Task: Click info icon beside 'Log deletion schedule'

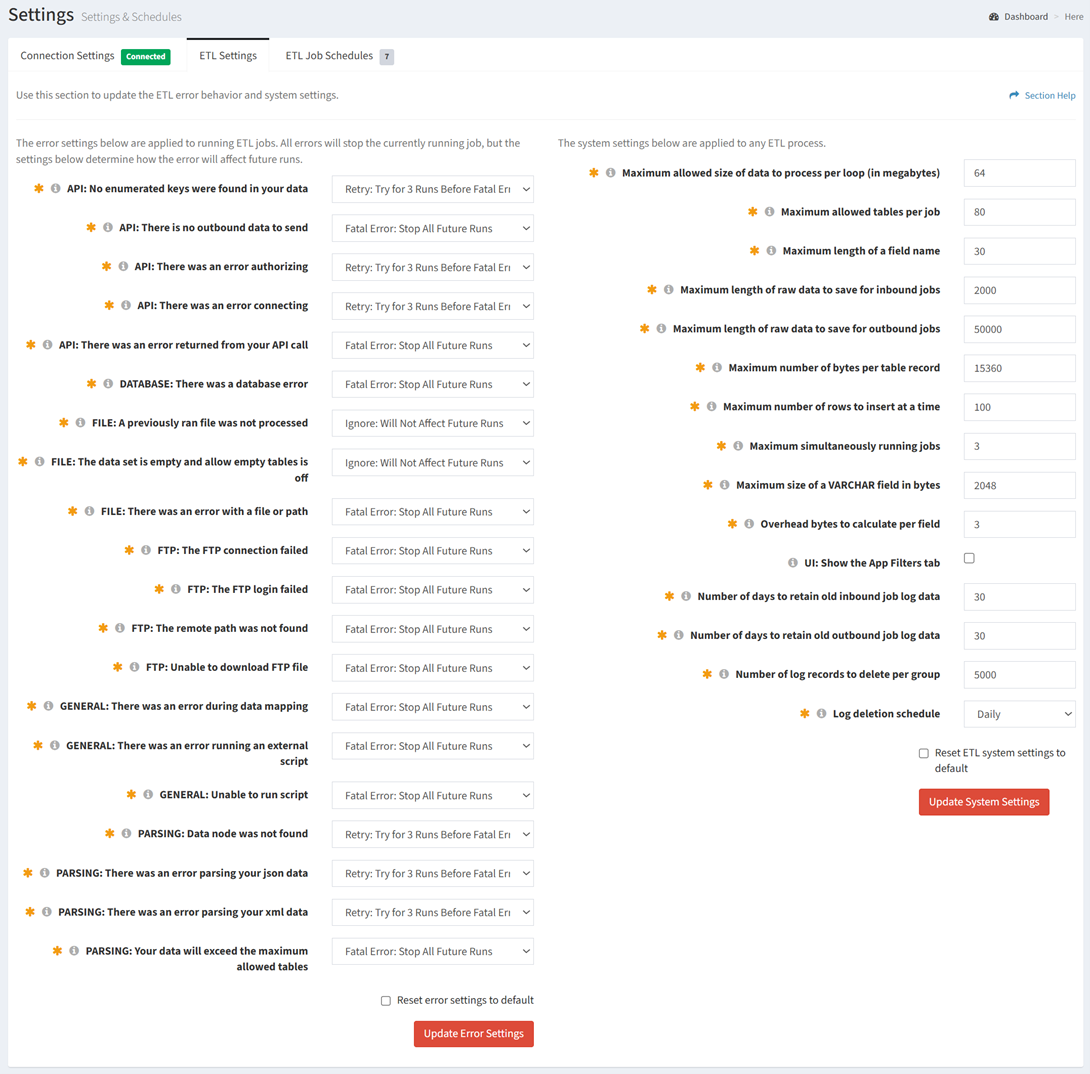Action: [821, 714]
